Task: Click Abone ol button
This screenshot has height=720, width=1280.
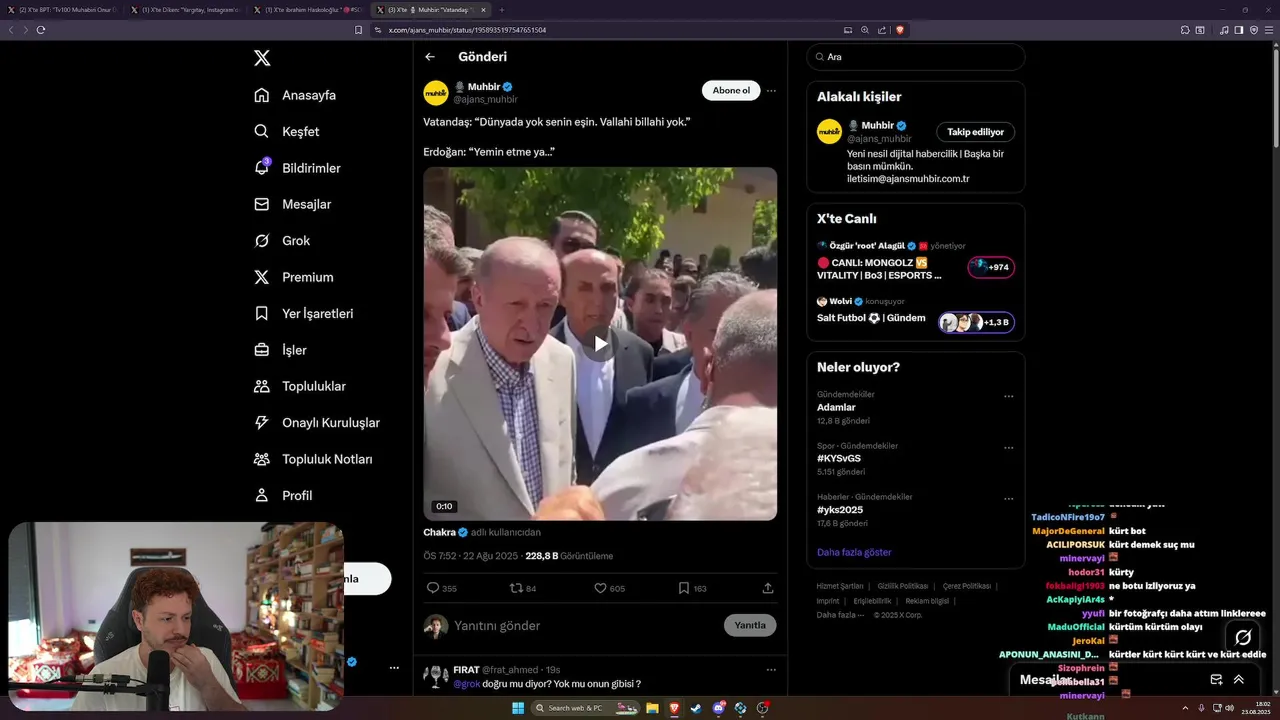Action: [731, 90]
